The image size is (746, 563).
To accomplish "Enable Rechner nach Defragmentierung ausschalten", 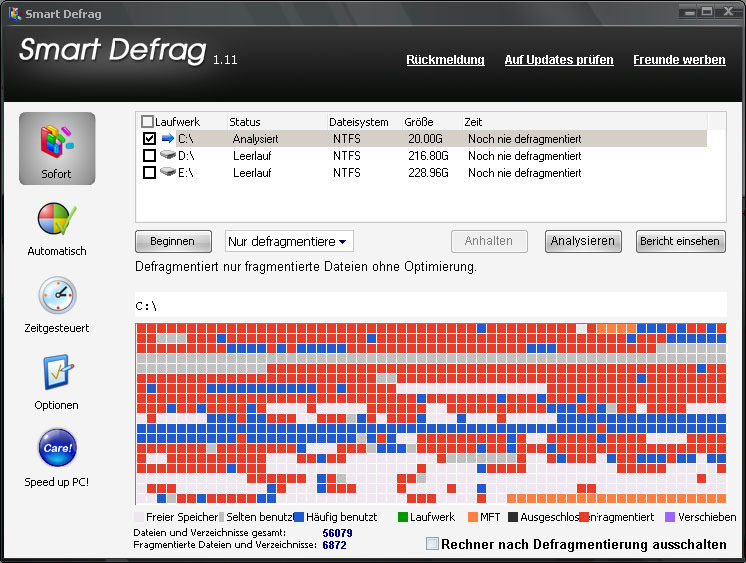I will [432, 543].
